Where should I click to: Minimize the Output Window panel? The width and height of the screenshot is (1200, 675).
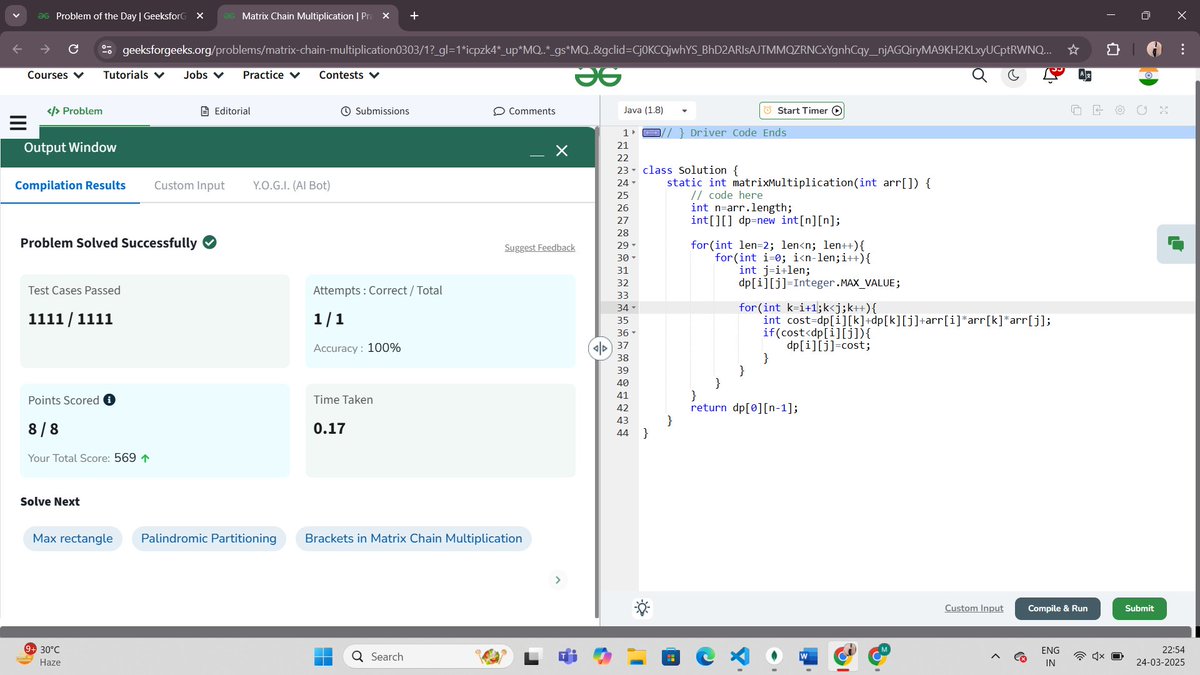[537, 154]
